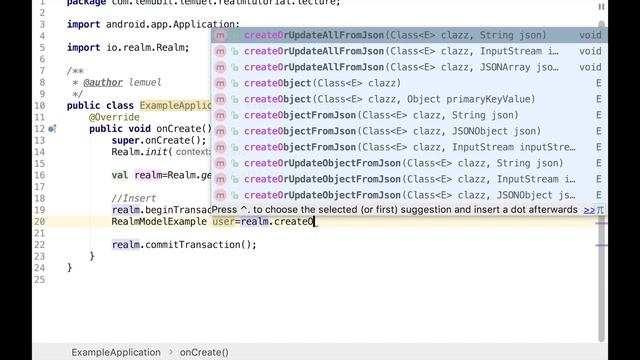Click the pi icon in completion hint bar

point(600,210)
